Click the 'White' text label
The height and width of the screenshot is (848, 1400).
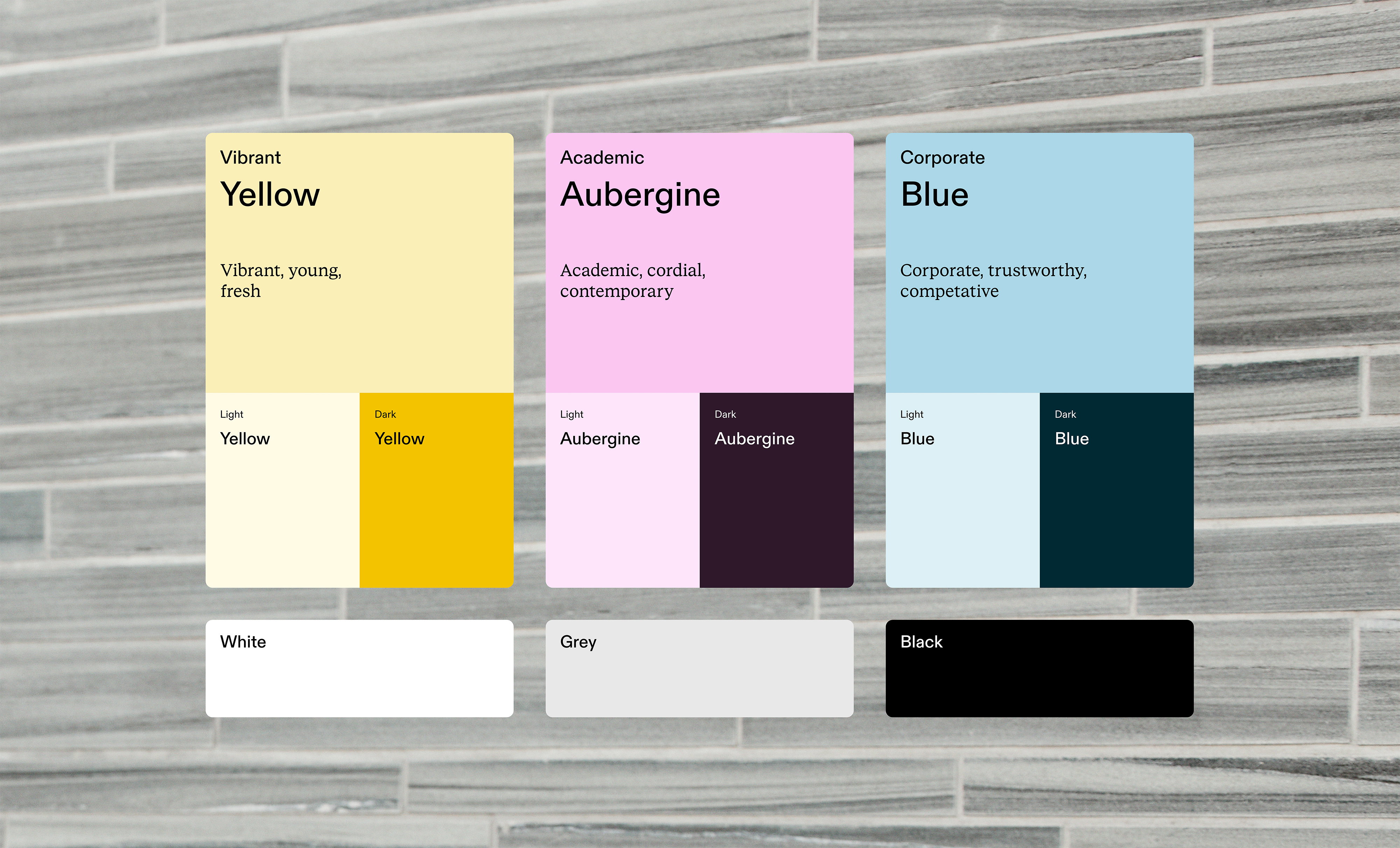pyautogui.click(x=243, y=642)
